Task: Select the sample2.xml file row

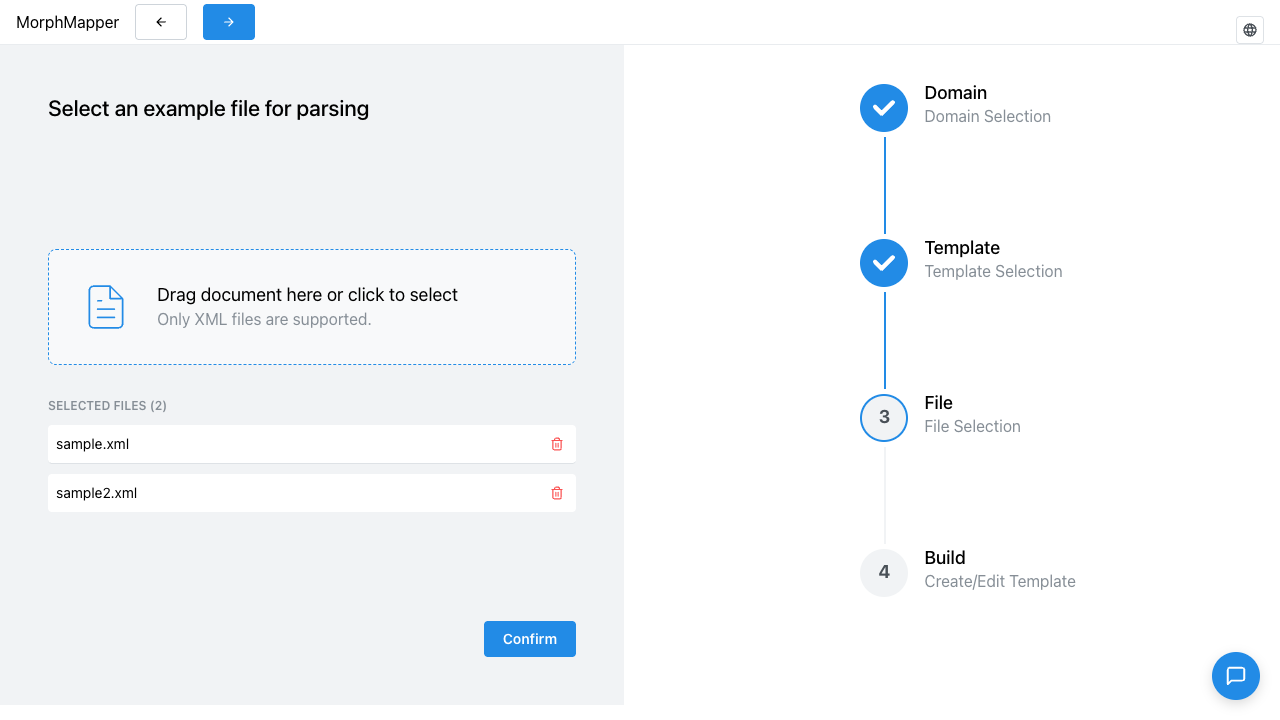Action: pyautogui.click(x=312, y=493)
